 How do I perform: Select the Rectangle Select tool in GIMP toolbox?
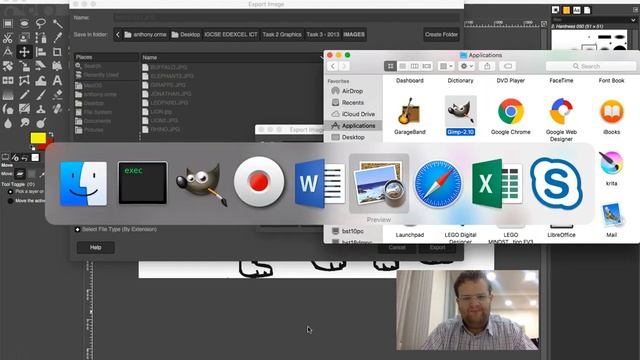tap(8, 23)
